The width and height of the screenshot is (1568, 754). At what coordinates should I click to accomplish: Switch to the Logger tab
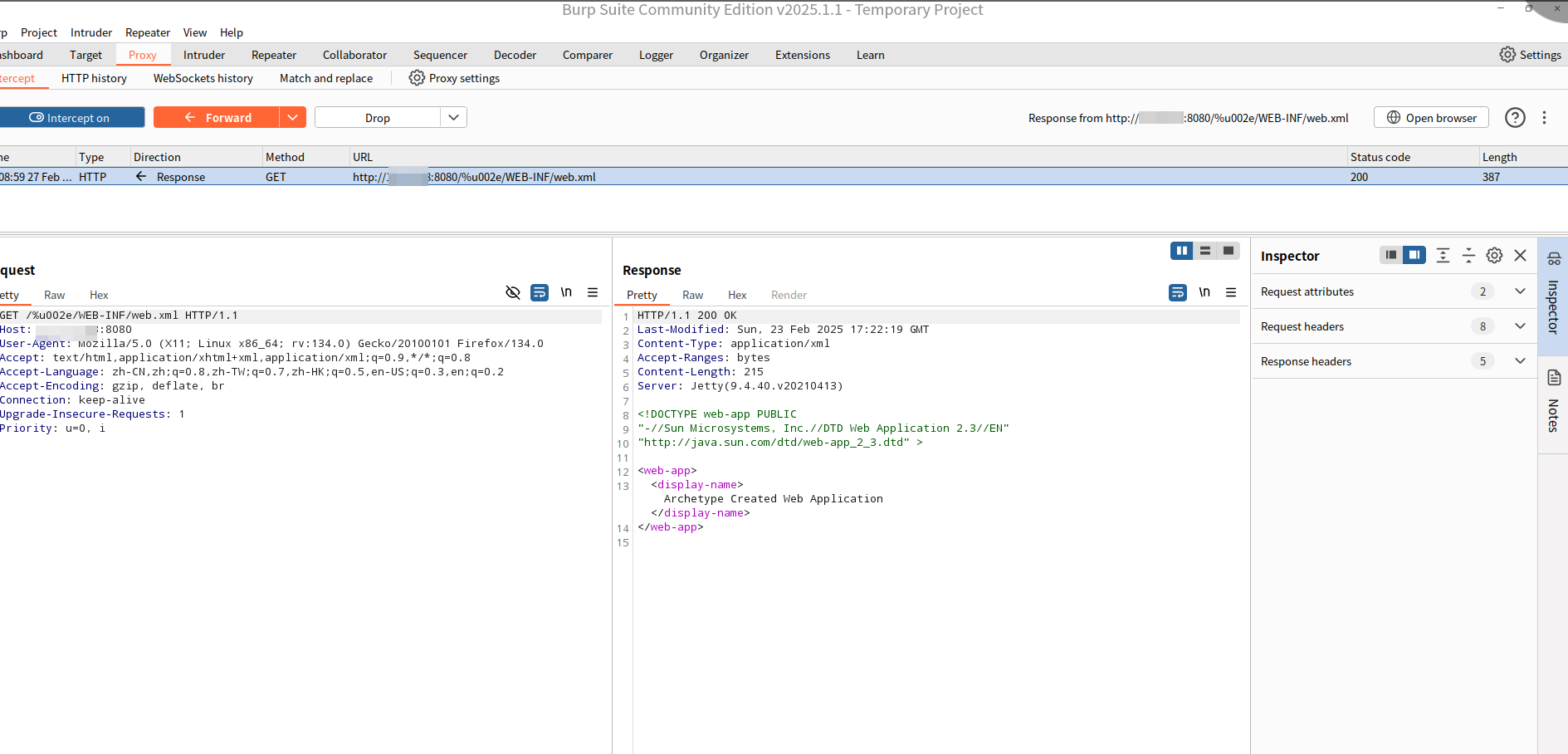pos(656,55)
